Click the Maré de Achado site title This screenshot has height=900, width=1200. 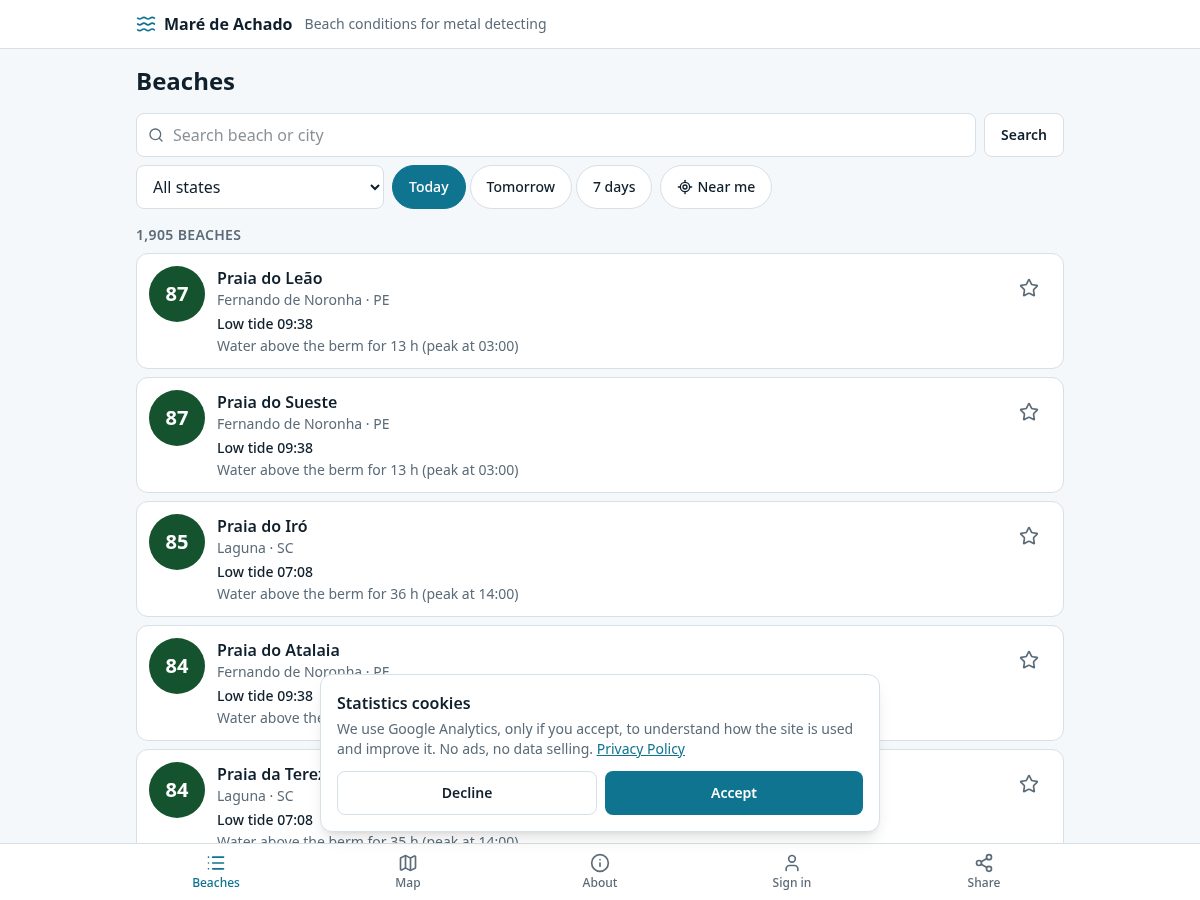click(228, 24)
